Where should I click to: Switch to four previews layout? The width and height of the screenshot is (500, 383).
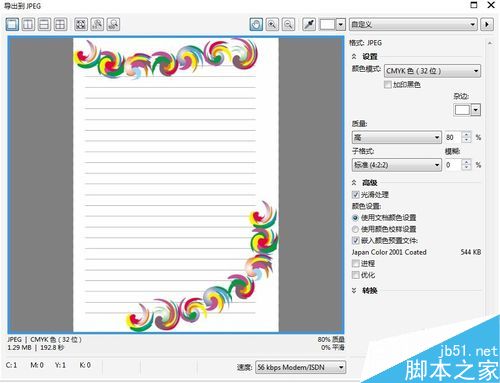60,24
